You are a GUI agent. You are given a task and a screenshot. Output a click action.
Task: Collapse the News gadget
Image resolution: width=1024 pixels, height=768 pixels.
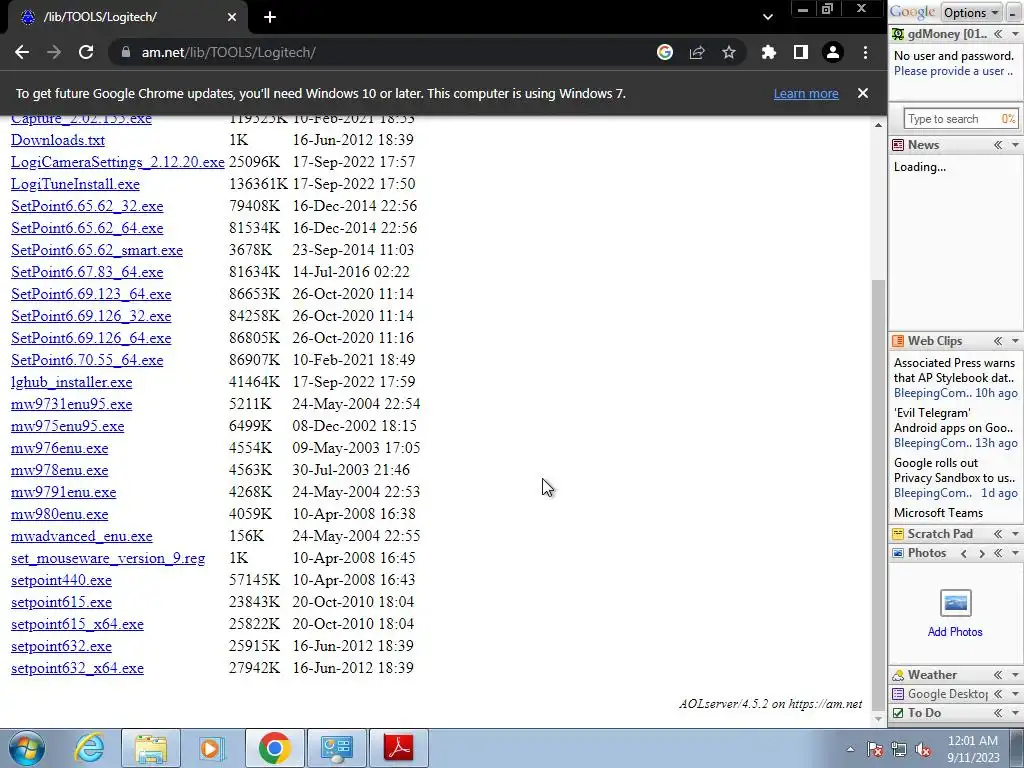pos(998,145)
